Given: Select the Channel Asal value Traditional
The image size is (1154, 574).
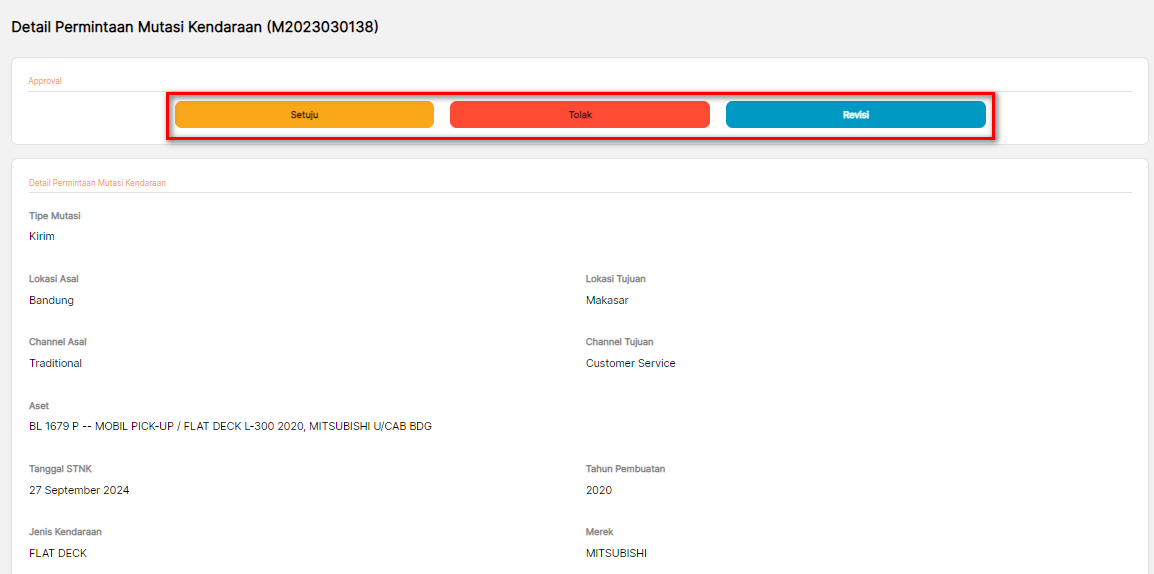Looking at the screenshot, I should [x=55, y=363].
